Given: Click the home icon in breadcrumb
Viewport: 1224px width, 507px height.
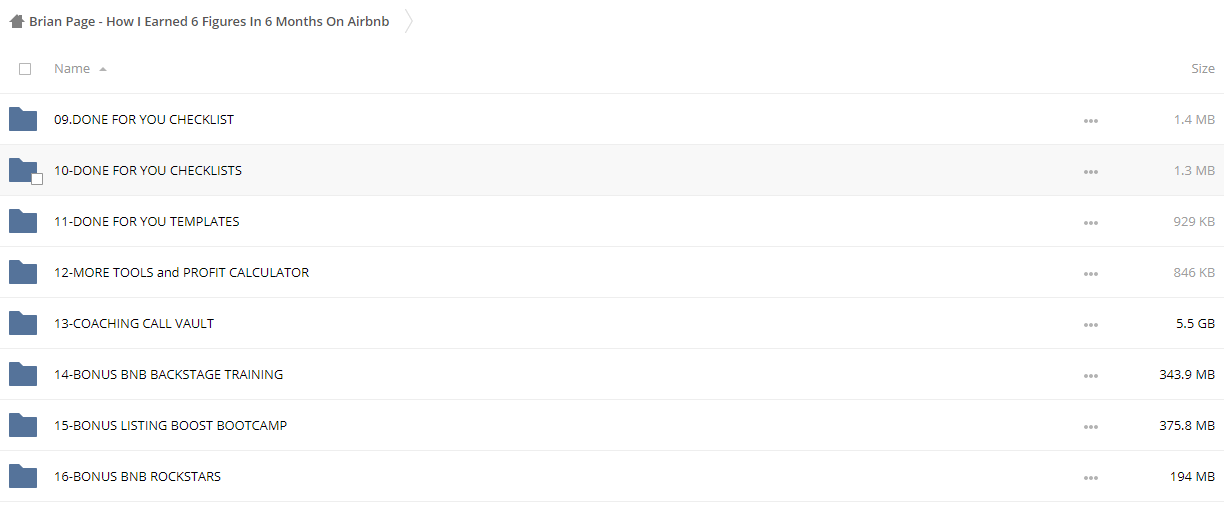Looking at the screenshot, I should click(x=17, y=21).
